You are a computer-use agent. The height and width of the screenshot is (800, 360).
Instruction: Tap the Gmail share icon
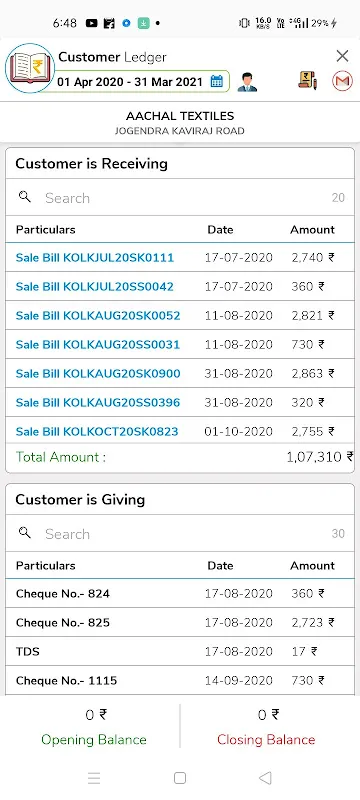[x=342, y=81]
